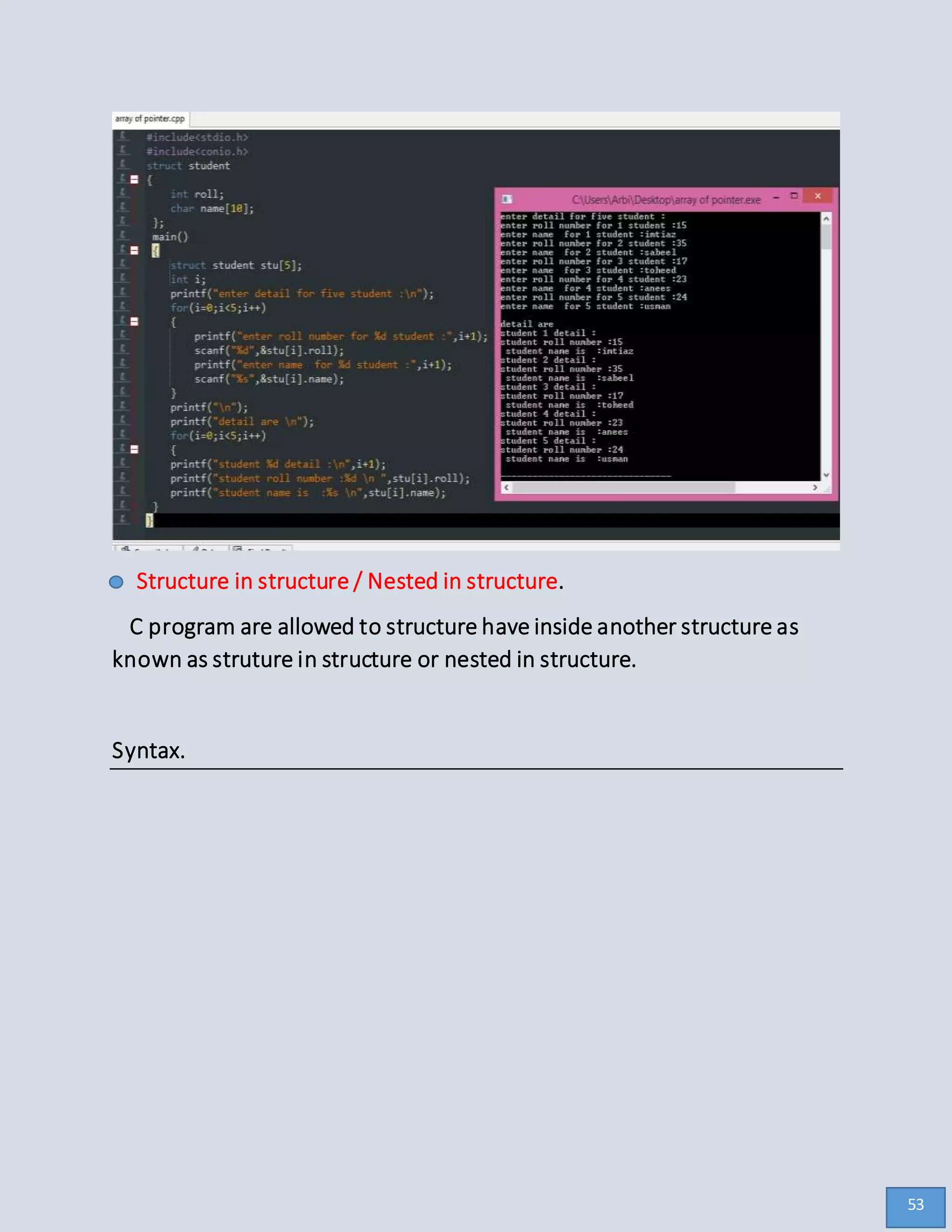Click the printf 'enter detail for five student' line

point(302,293)
